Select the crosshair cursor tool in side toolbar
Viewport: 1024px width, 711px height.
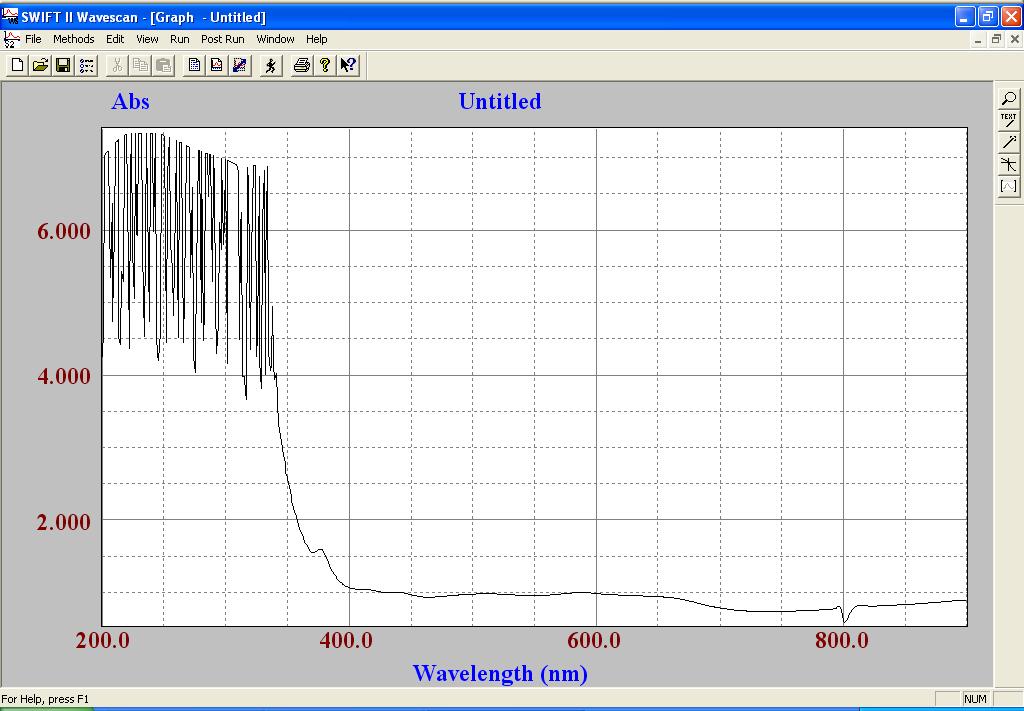[1009, 164]
